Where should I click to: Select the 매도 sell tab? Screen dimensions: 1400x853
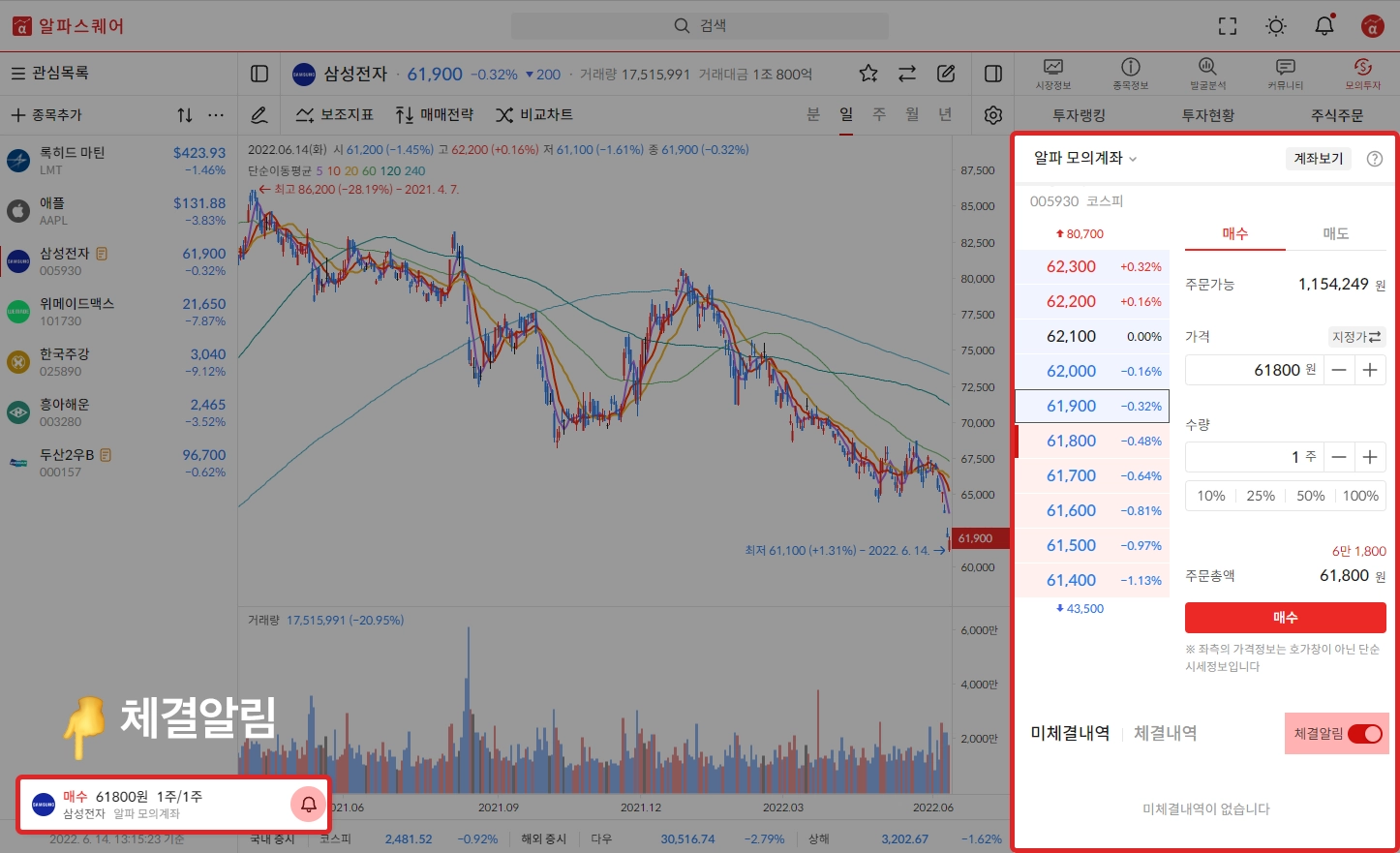1336,233
